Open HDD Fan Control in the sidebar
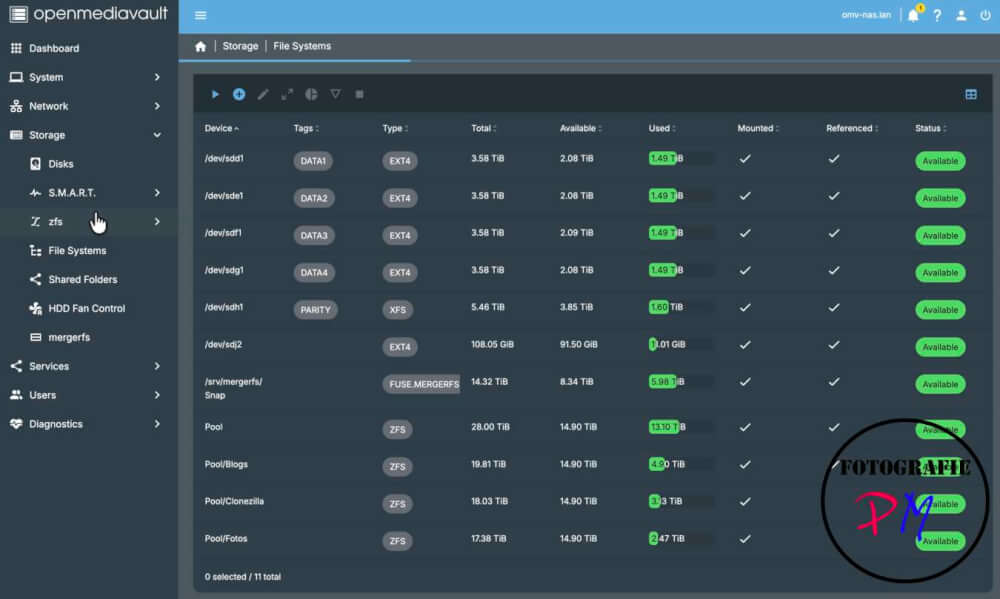 [x=89, y=308]
